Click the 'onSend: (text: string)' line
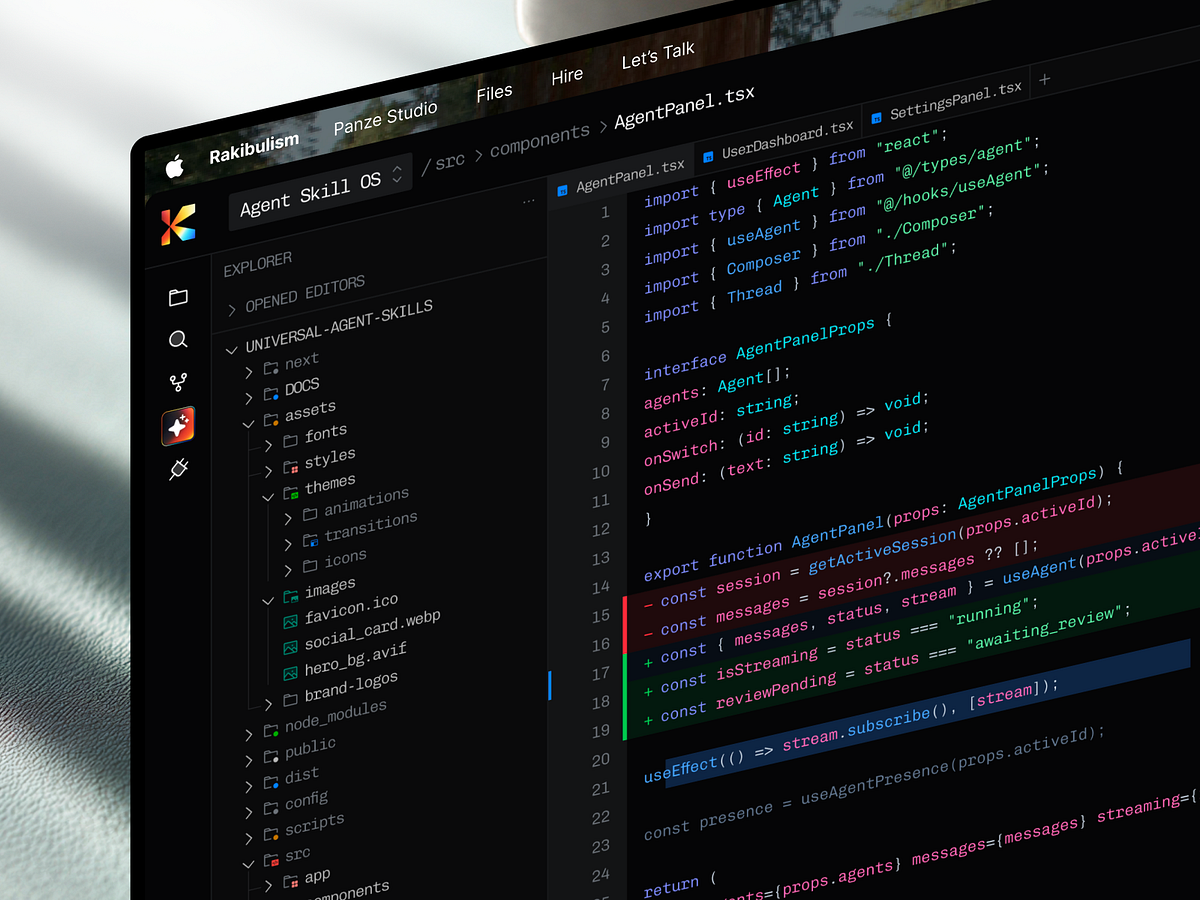The height and width of the screenshot is (900, 1200). pyautogui.click(x=786, y=457)
